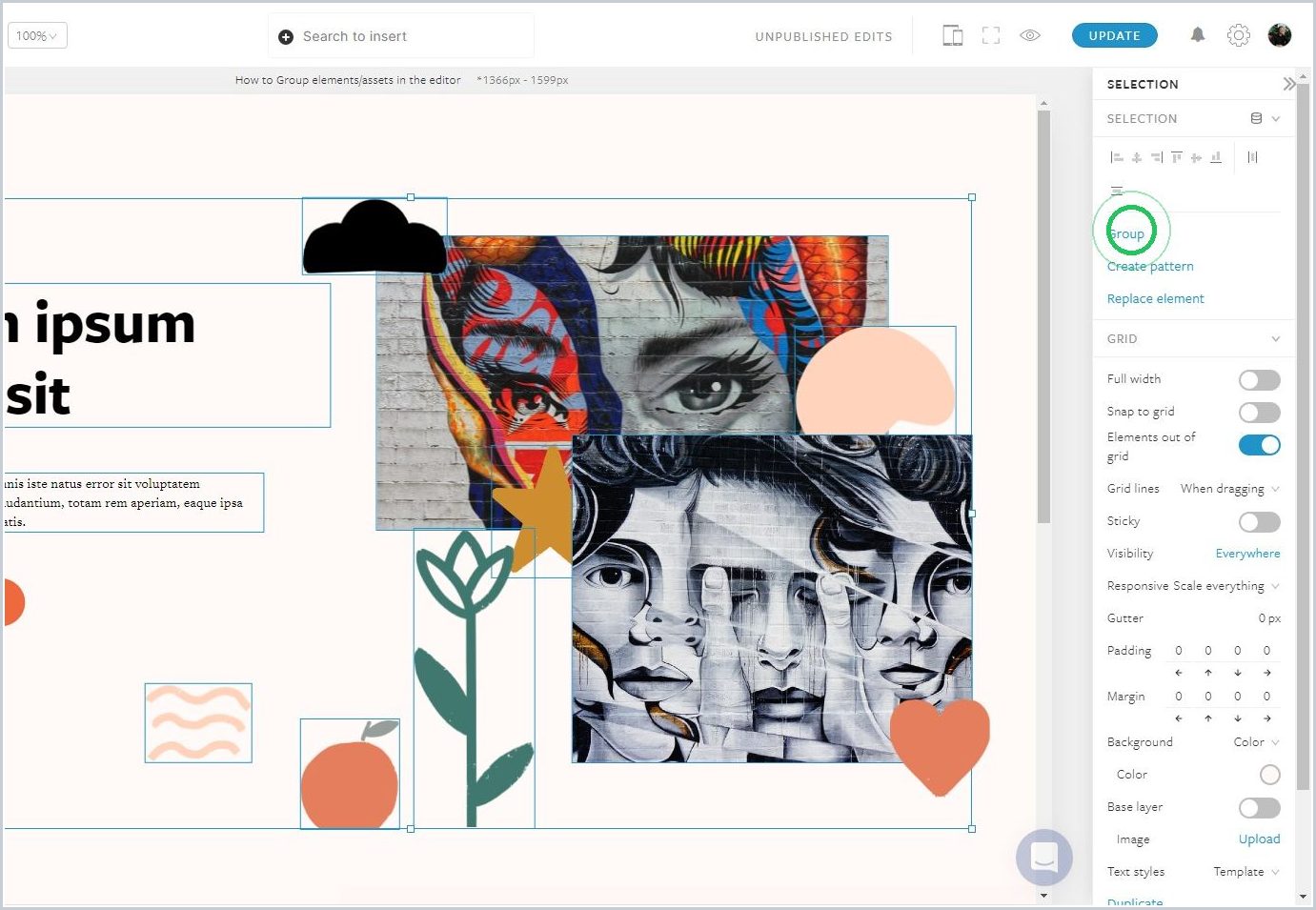Click the Search to insert field
The height and width of the screenshot is (910, 1316).
click(401, 36)
